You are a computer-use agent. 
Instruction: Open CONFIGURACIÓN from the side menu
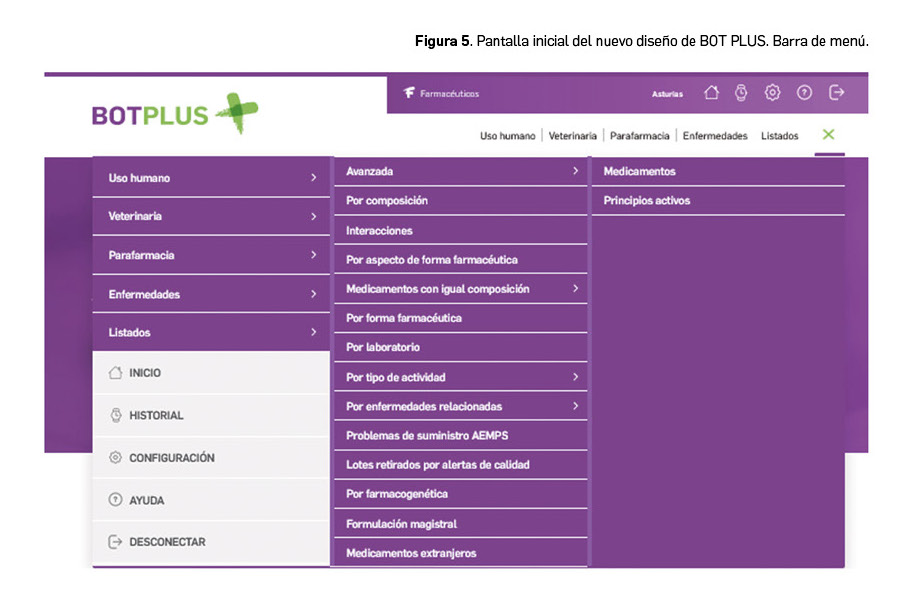click(171, 458)
